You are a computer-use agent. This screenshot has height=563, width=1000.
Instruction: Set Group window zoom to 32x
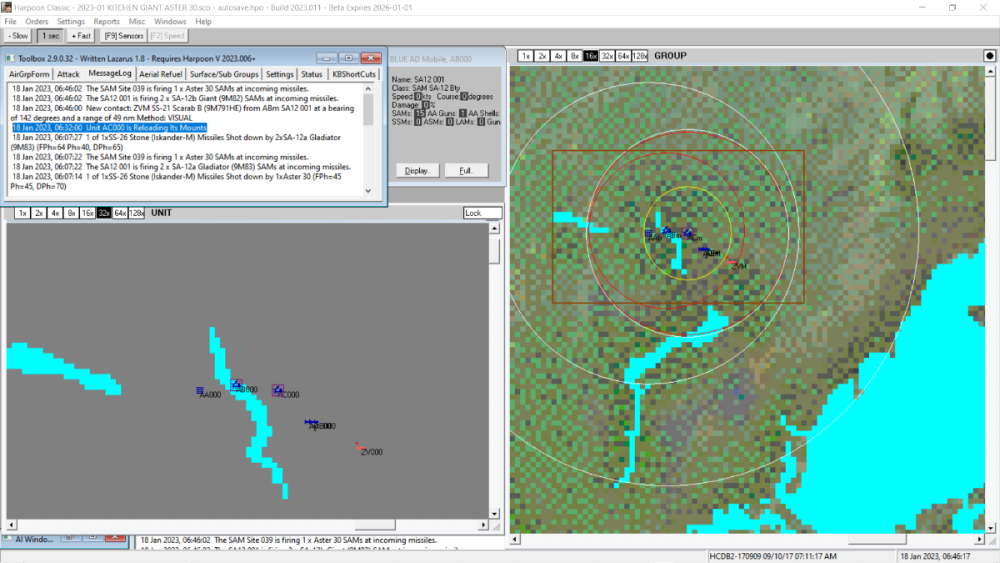[x=607, y=56]
